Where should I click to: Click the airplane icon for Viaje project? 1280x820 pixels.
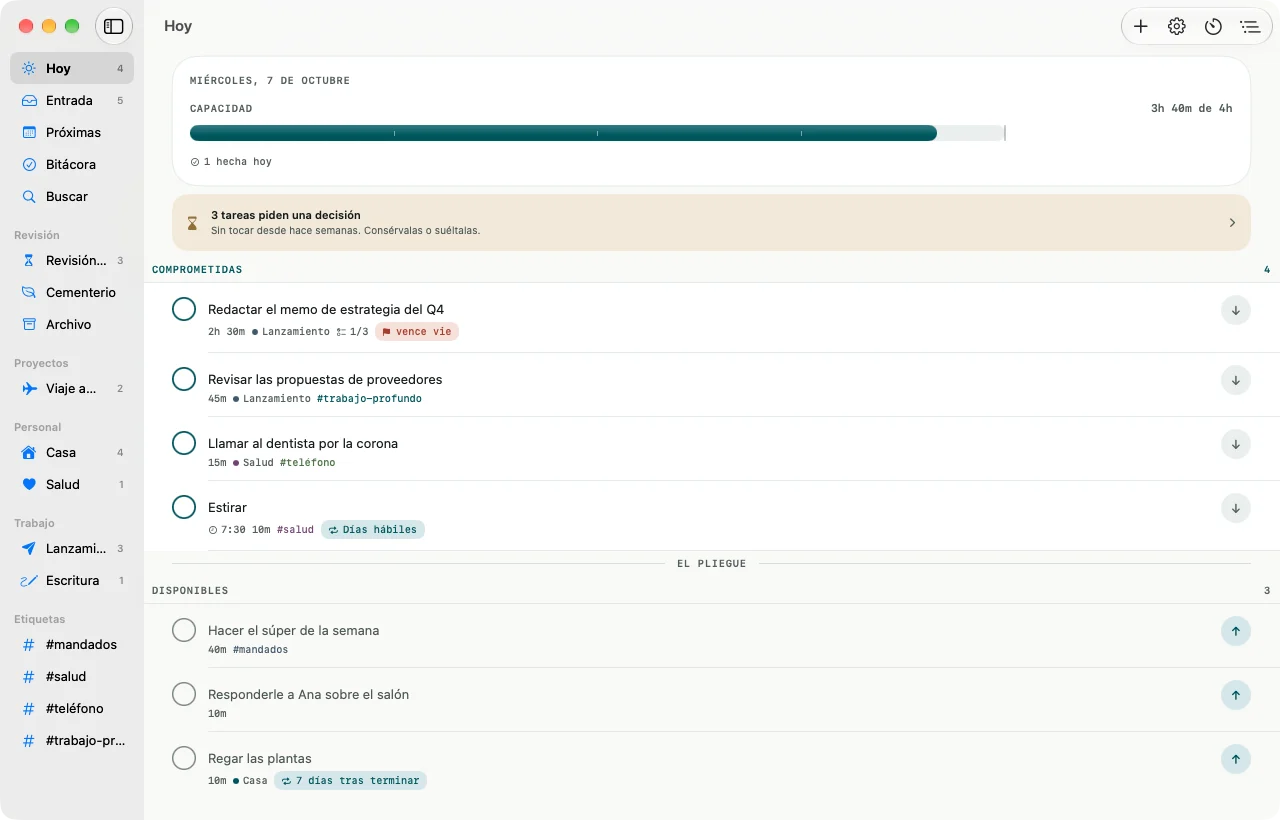pos(29,388)
